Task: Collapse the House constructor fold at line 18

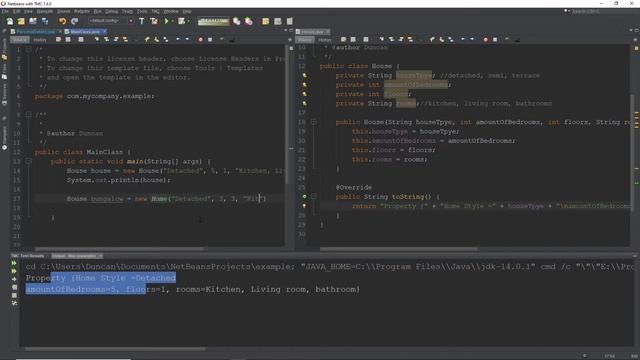Action: click(313, 122)
